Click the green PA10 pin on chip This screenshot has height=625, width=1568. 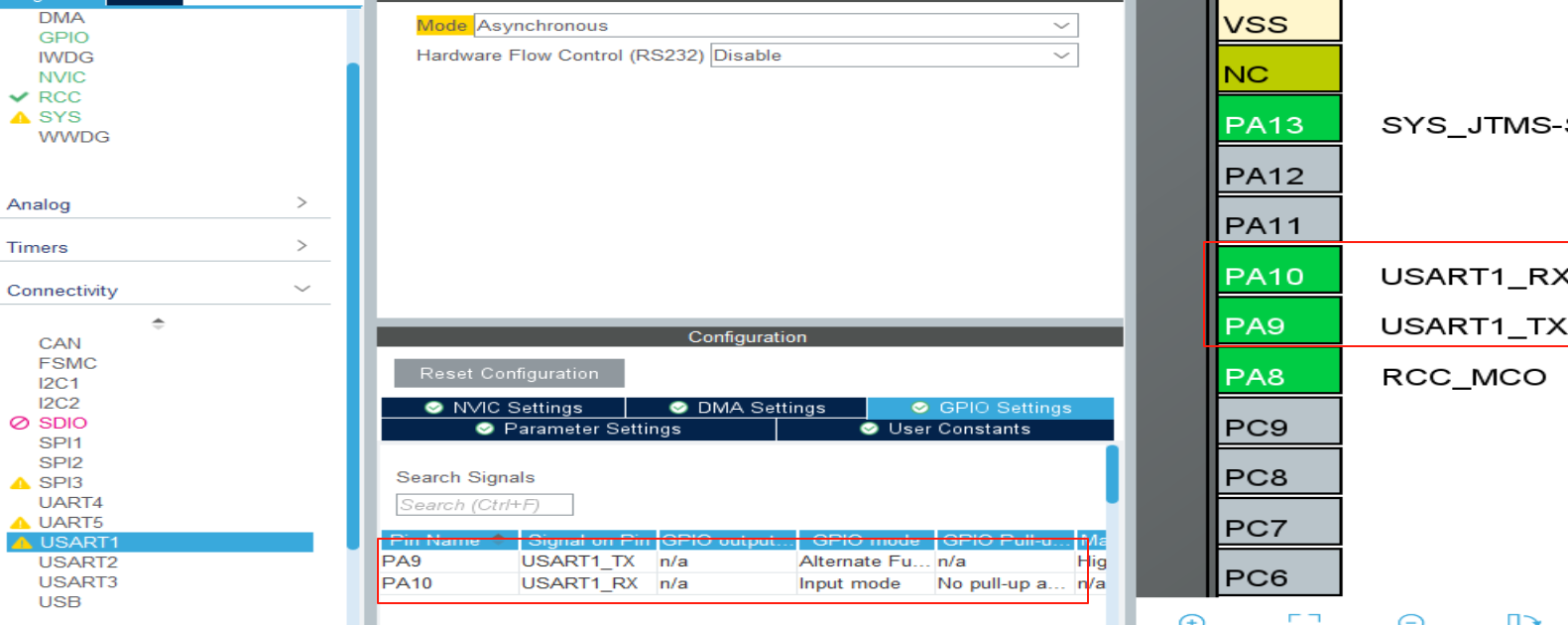pyautogui.click(x=1277, y=275)
